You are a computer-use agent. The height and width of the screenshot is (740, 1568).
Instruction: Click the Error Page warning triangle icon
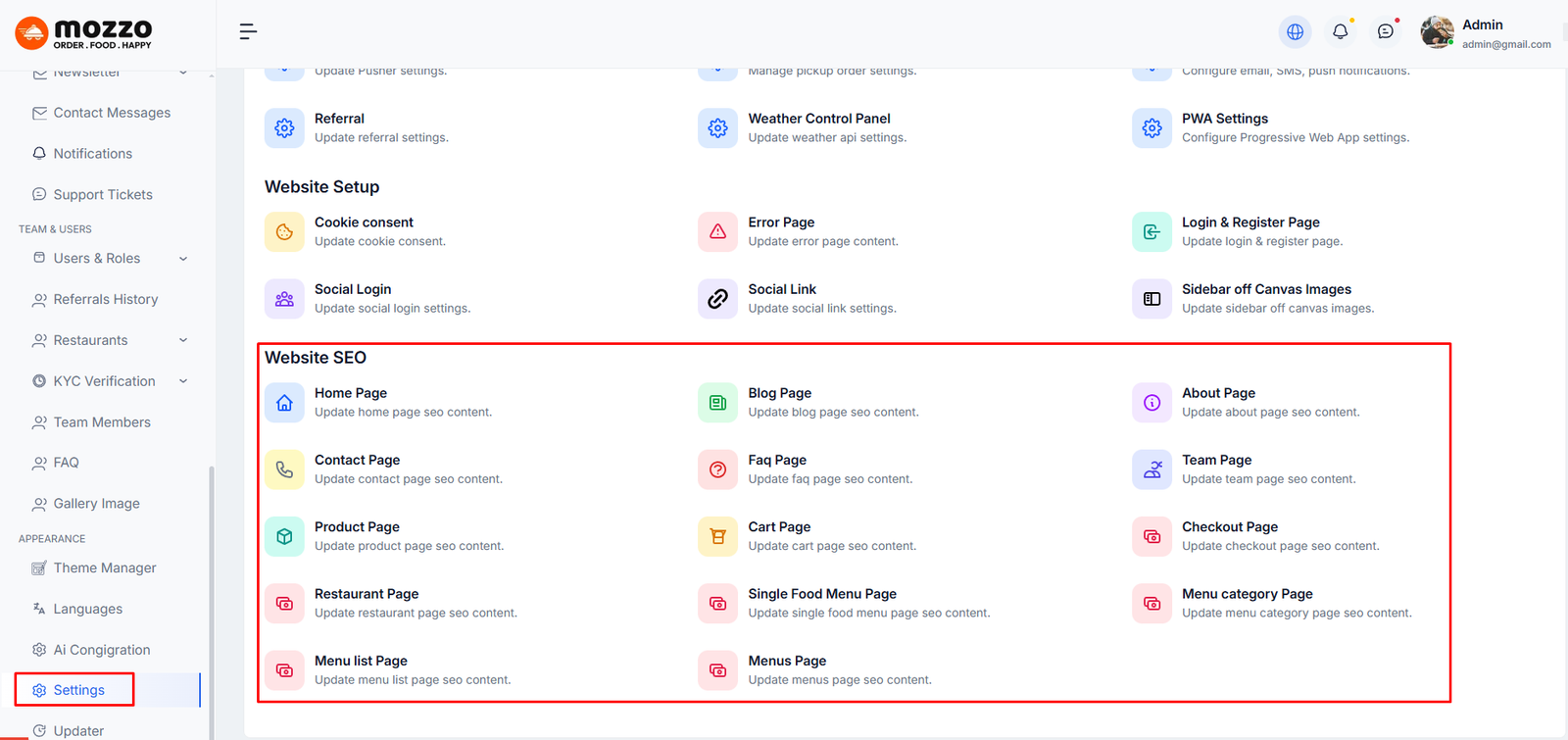click(x=717, y=232)
